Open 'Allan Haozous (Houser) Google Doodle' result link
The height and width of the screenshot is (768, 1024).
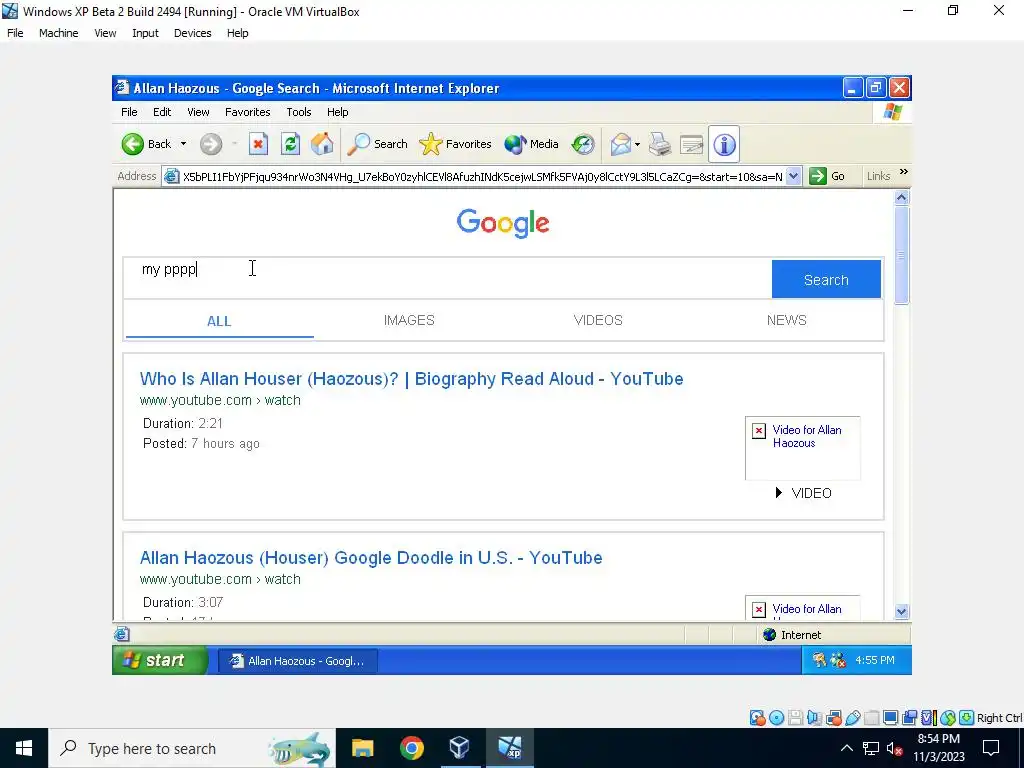371,558
